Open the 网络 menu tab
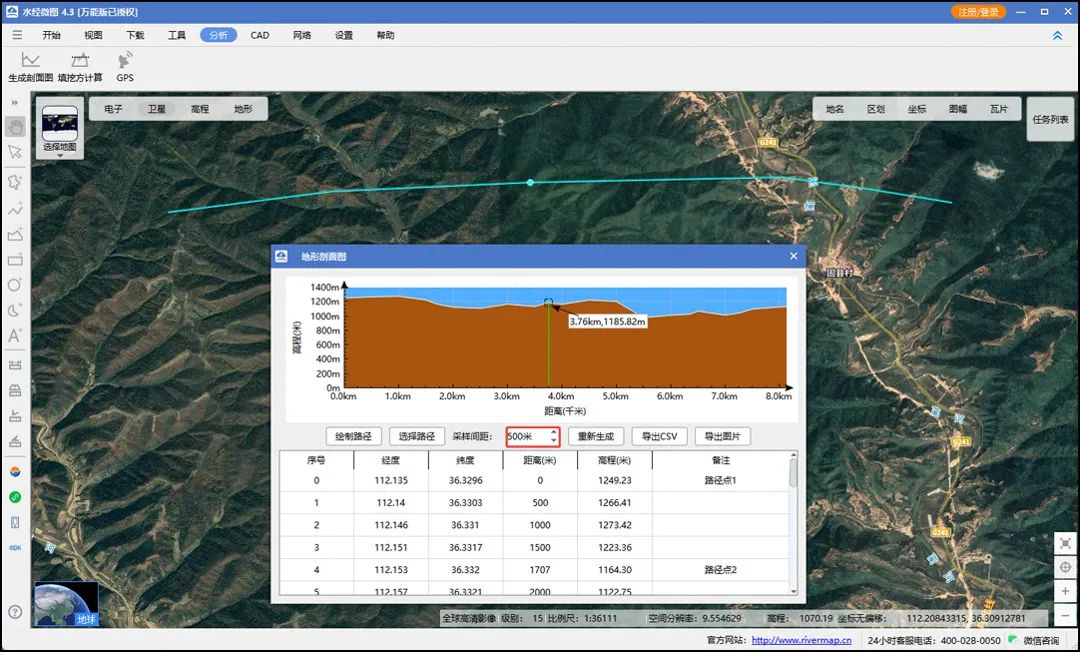 click(x=302, y=35)
